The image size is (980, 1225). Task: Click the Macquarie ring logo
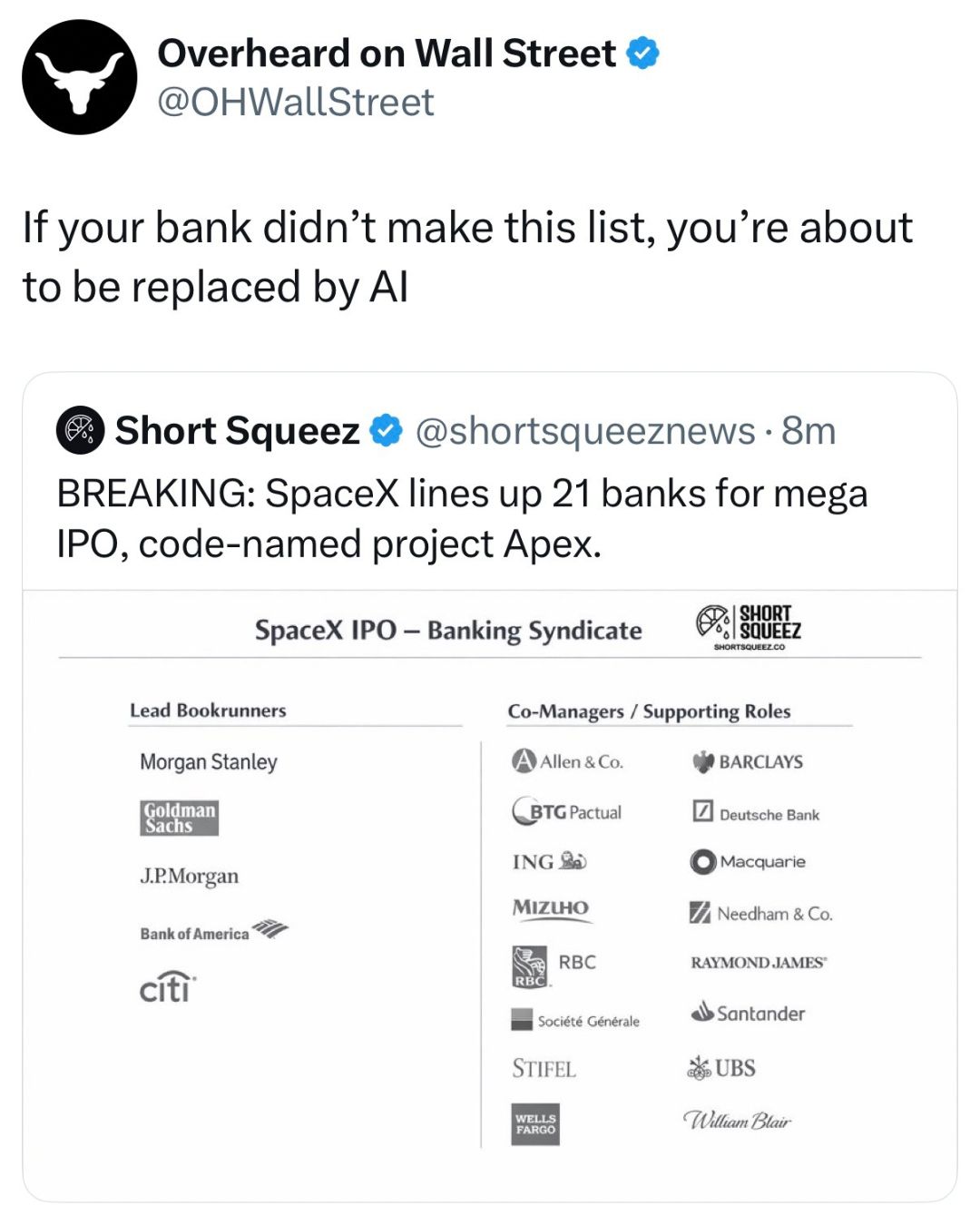tap(703, 861)
